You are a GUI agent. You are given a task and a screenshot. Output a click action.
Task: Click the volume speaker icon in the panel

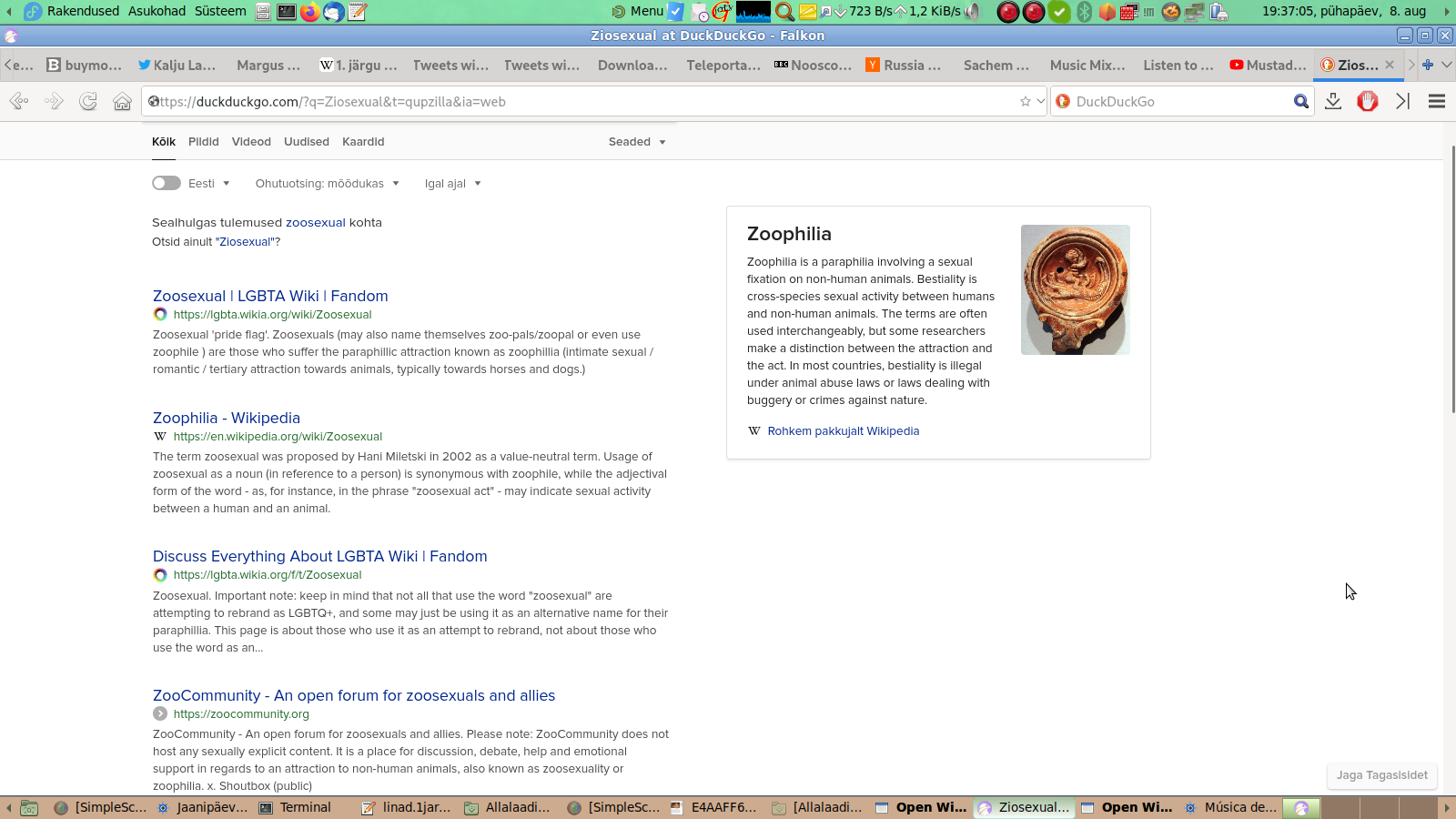click(974, 12)
